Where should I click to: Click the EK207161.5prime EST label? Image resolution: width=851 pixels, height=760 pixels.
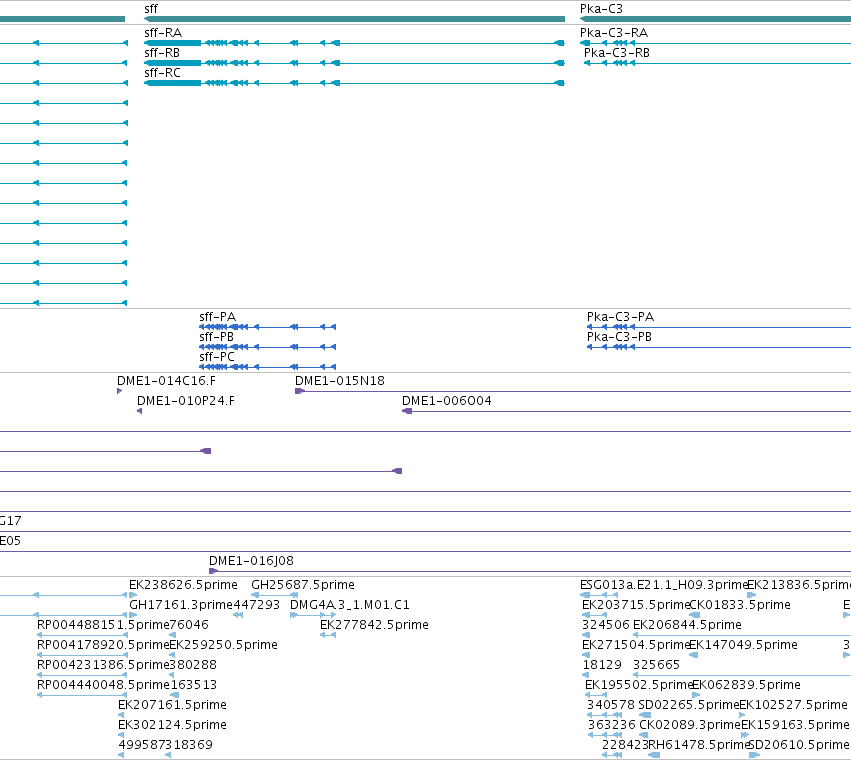172,705
